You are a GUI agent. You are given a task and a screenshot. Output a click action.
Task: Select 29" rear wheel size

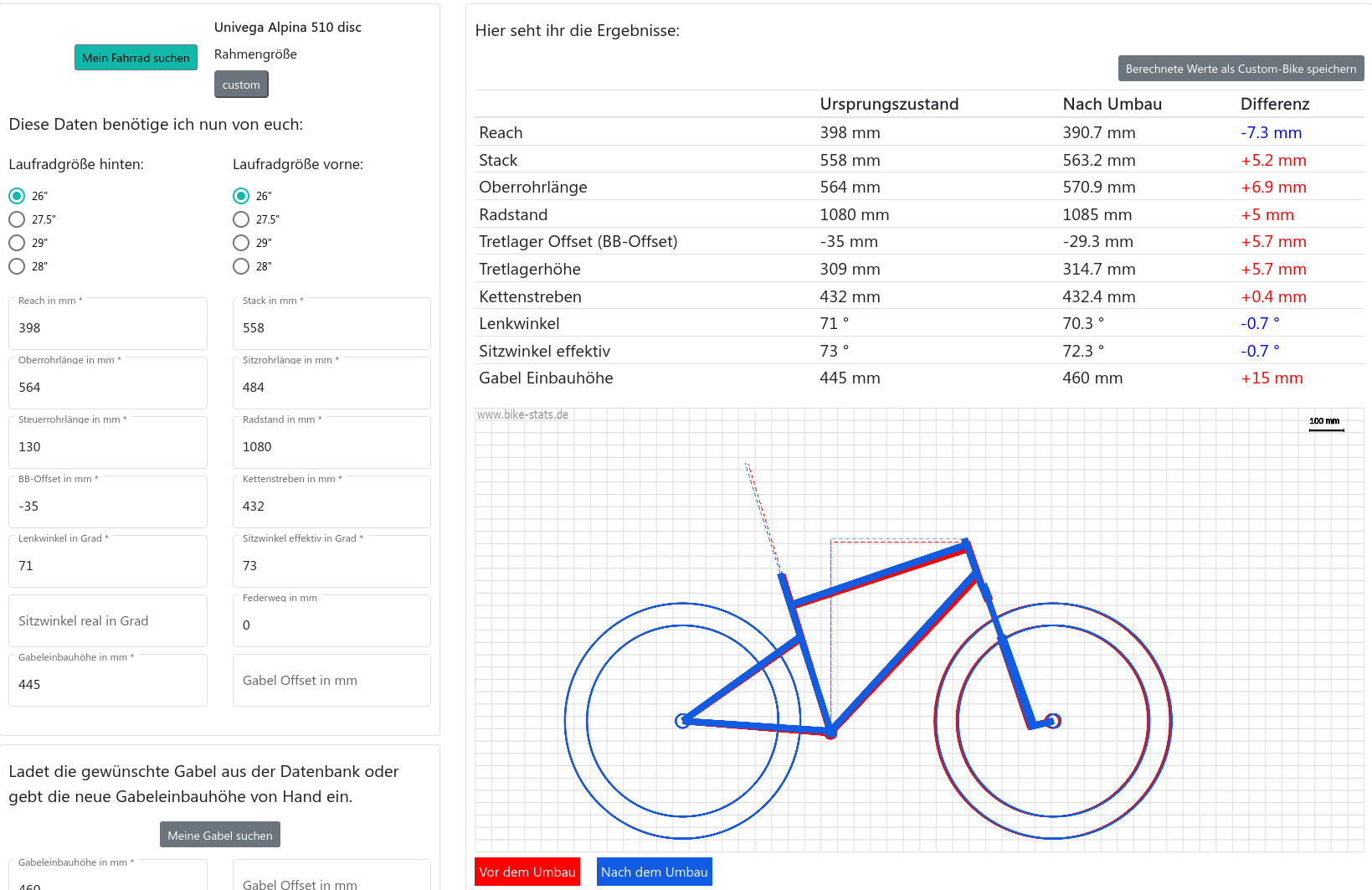pyautogui.click(x=17, y=243)
